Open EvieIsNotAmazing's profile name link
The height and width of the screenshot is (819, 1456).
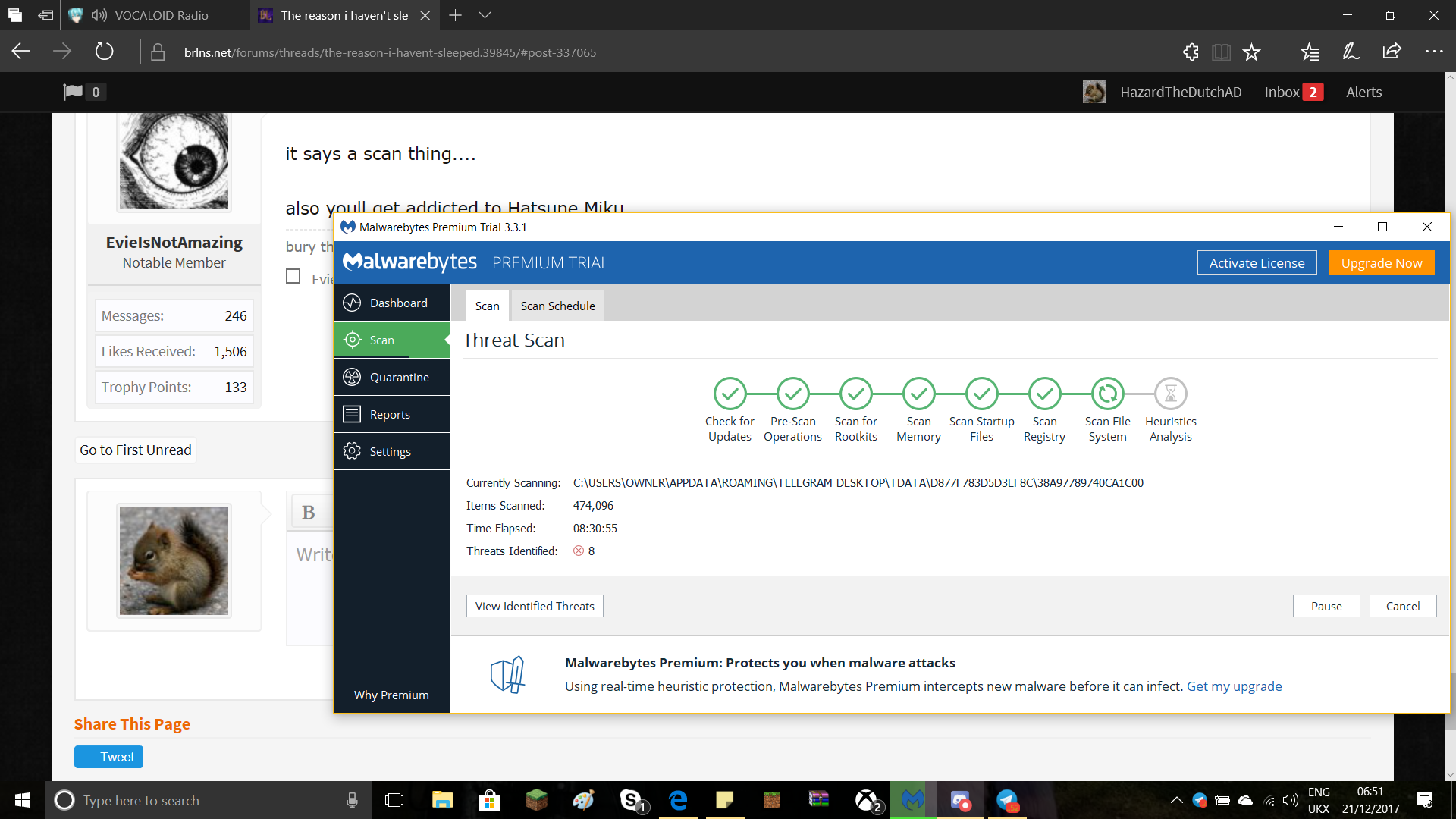pyautogui.click(x=174, y=242)
